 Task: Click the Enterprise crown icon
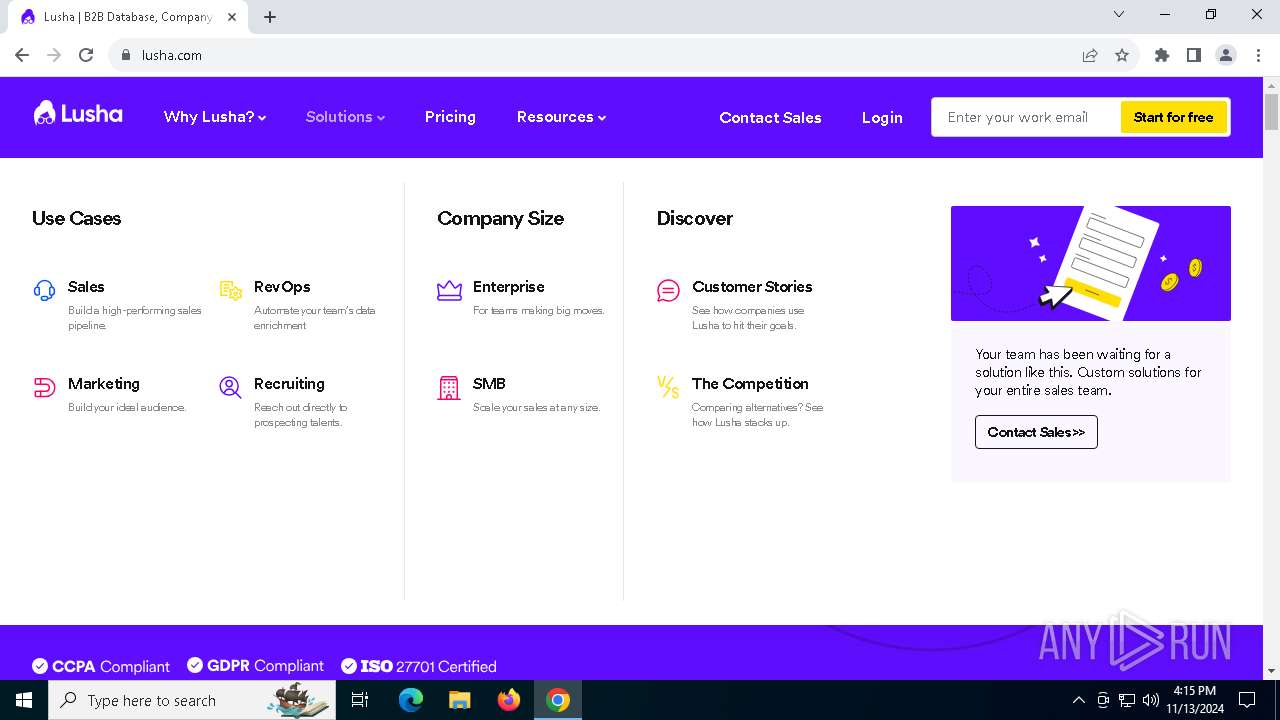pos(449,290)
